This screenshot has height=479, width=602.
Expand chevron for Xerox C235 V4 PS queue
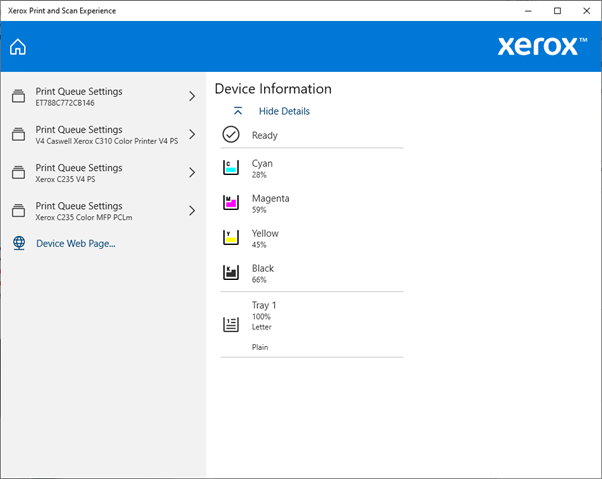pyautogui.click(x=192, y=172)
